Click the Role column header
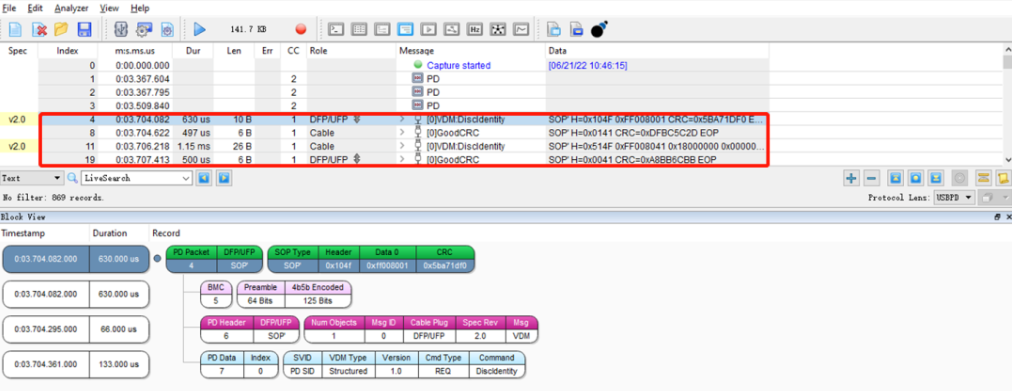The width and height of the screenshot is (1012, 391). click(x=351, y=50)
